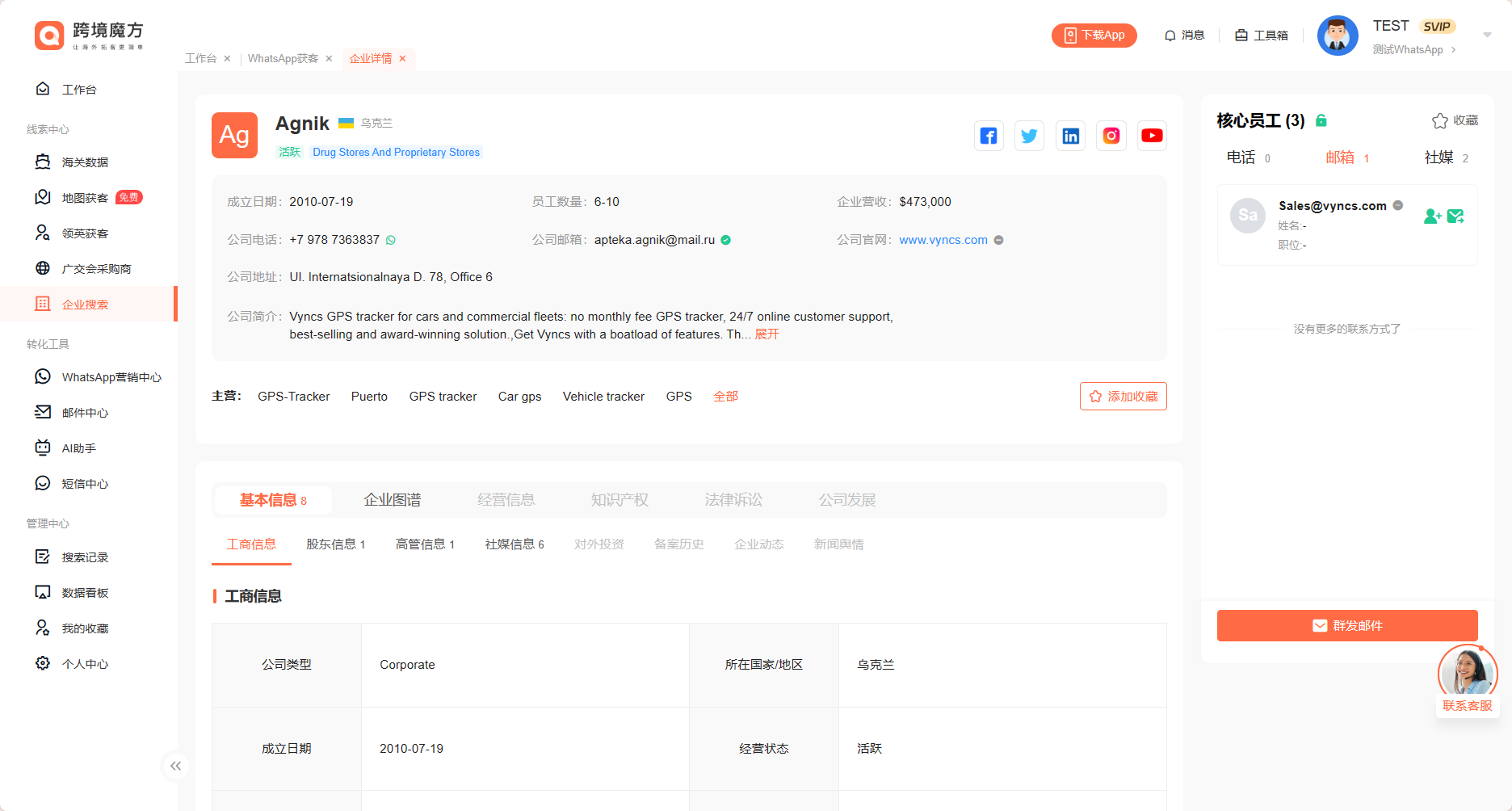
Task: Open the www.vyncs.com website link
Action: pyautogui.click(x=943, y=240)
